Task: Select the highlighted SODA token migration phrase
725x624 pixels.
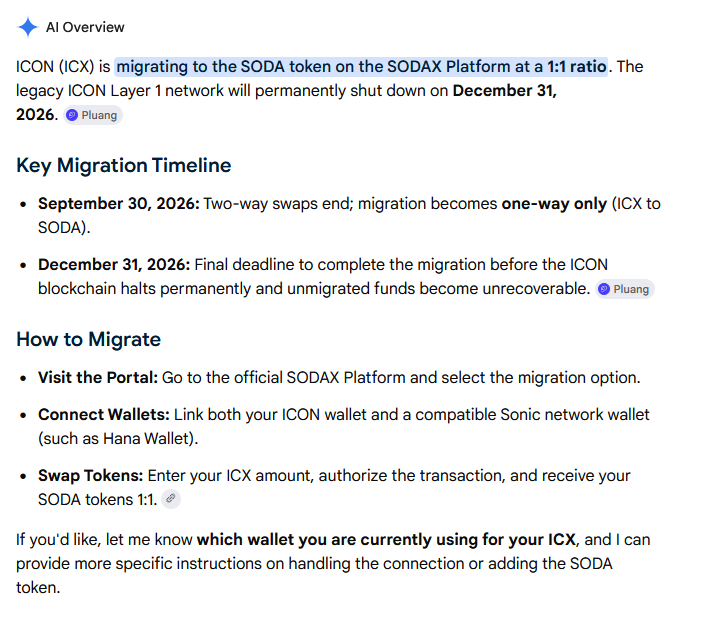Action: (361, 67)
